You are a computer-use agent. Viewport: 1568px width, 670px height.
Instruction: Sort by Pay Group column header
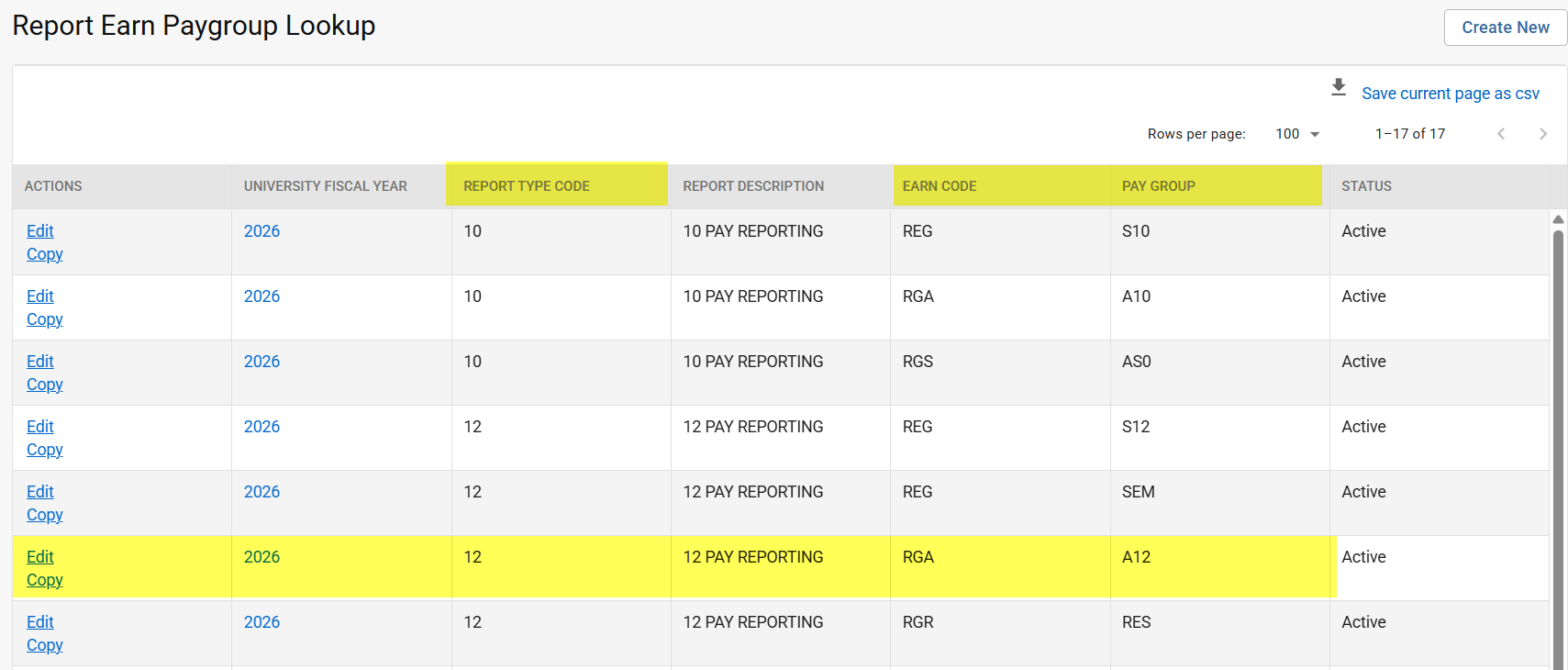[1158, 186]
